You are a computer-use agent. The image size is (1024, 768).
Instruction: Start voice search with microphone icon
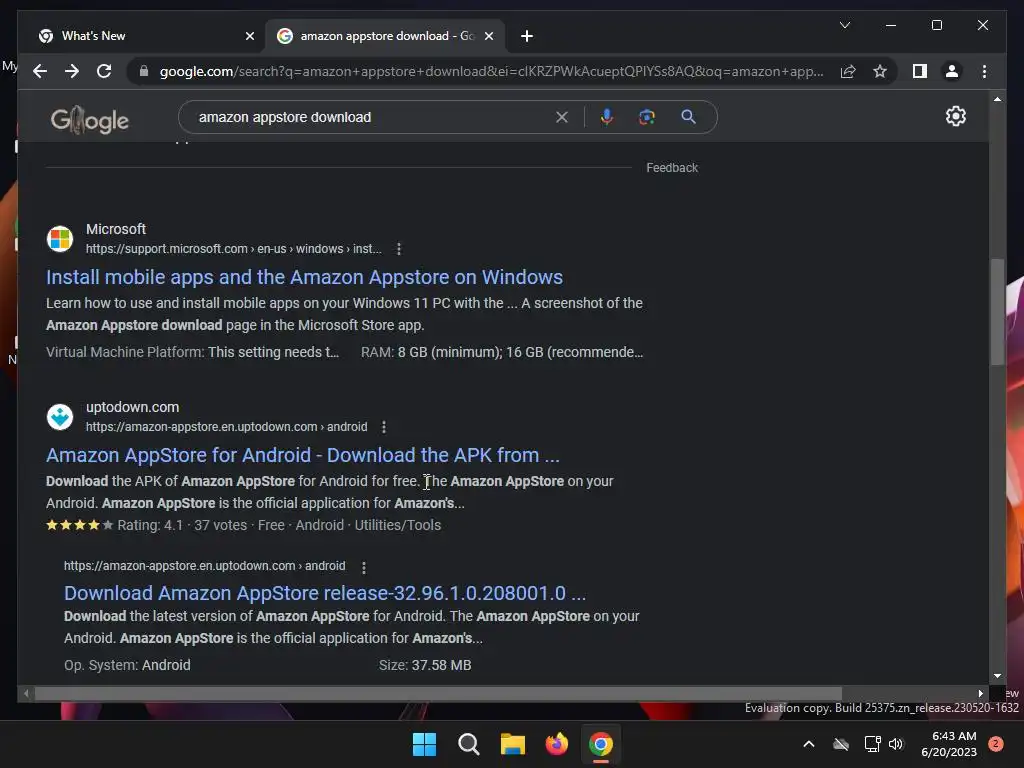607,117
